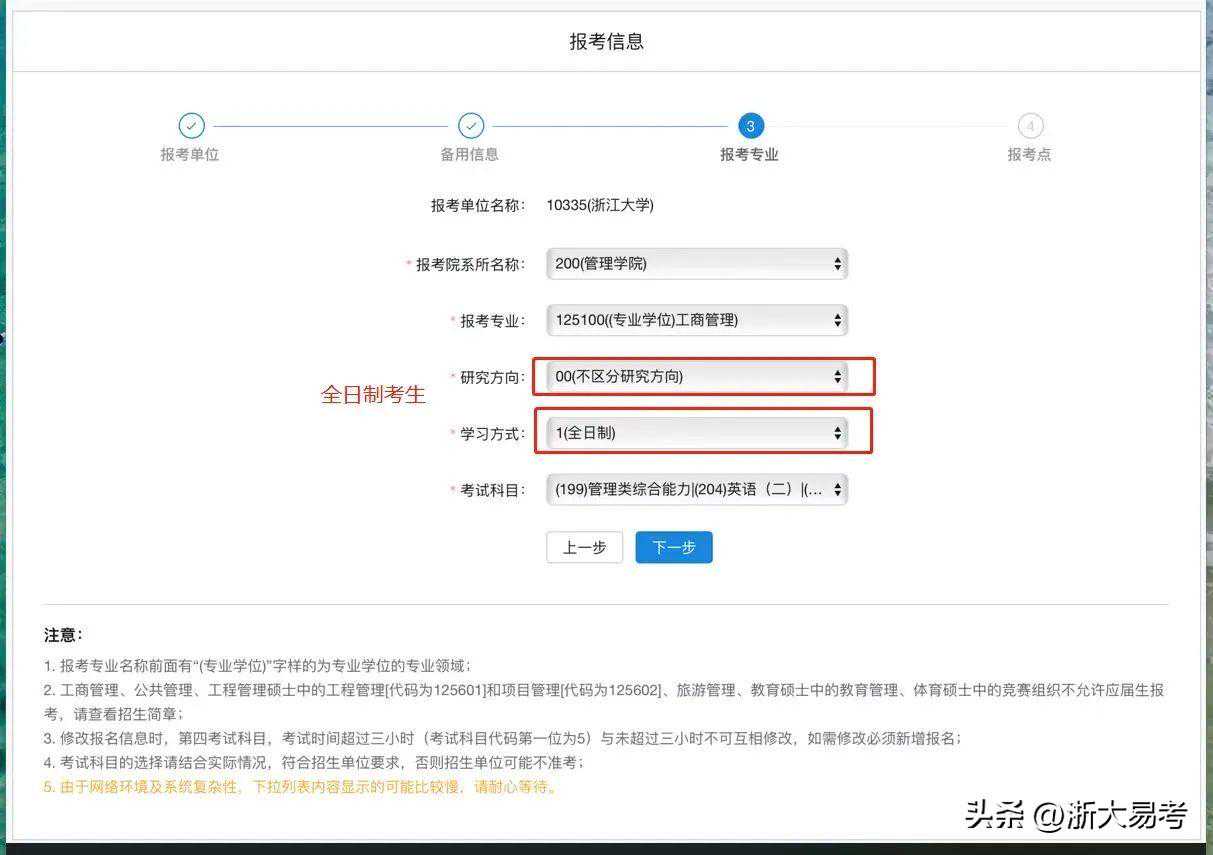Image resolution: width=1213 pixels, height=855 pixels.
Task: Click the 报考信息 page title
Action: click(x=606, y=42)
